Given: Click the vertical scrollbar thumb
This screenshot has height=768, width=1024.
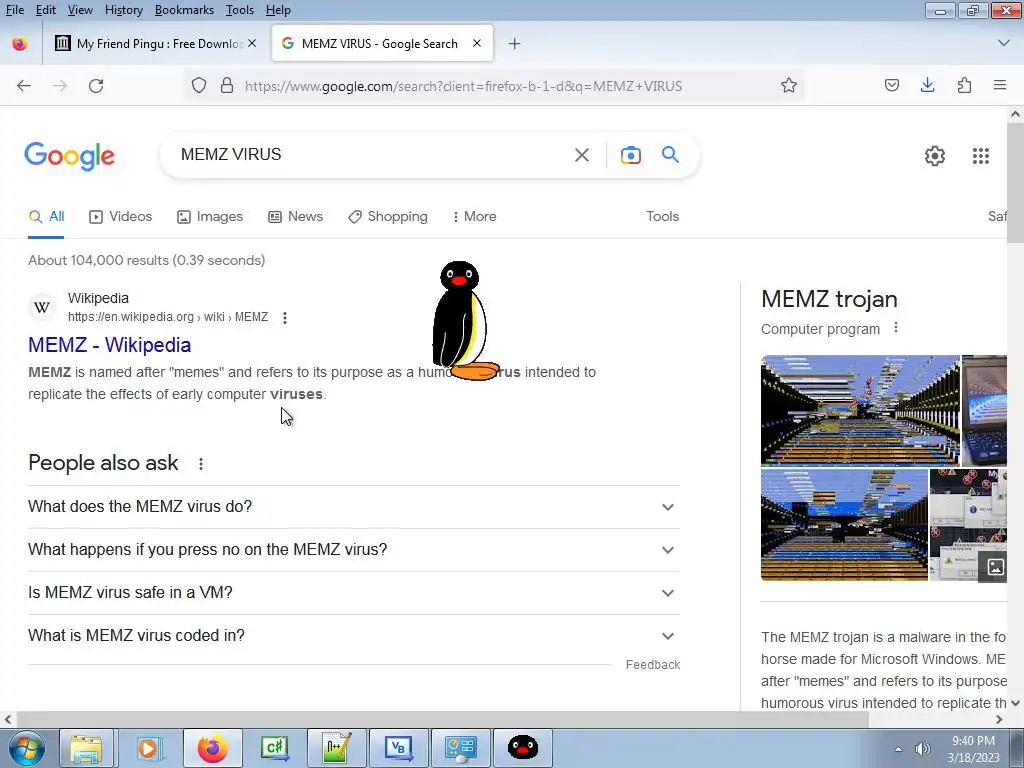Looking at the screenshot, I should pyautogui.click(x=1015, y=183).
